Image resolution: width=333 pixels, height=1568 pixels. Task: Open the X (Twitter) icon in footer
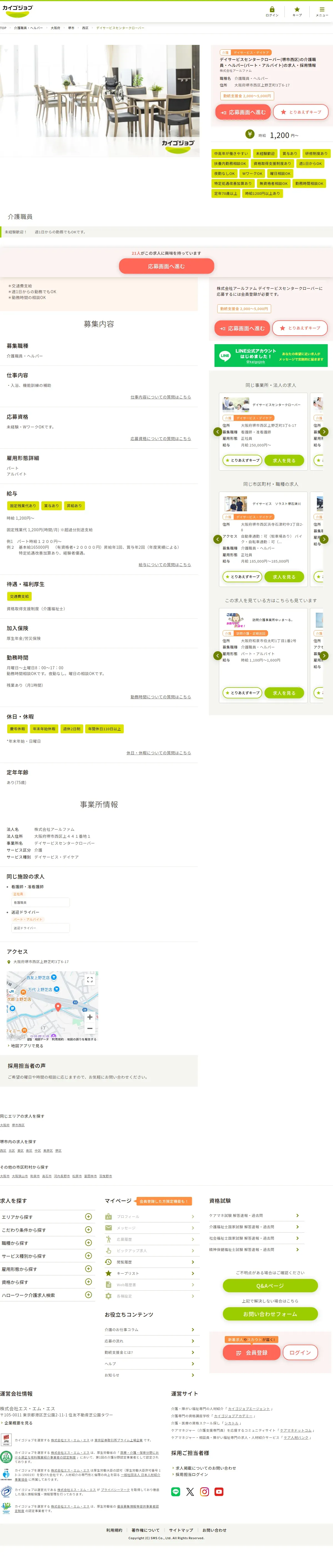(190, 1491)
